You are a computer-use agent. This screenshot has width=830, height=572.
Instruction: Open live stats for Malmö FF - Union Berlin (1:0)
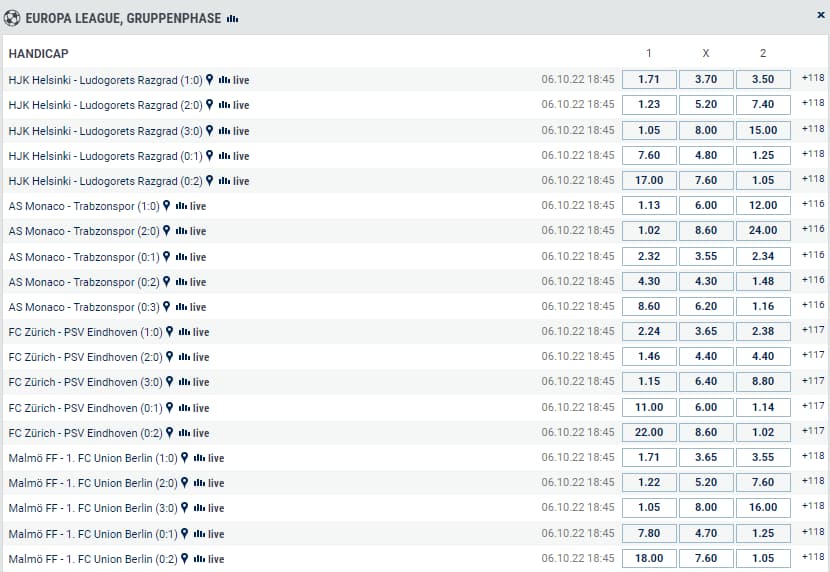(x=208, y=458)
